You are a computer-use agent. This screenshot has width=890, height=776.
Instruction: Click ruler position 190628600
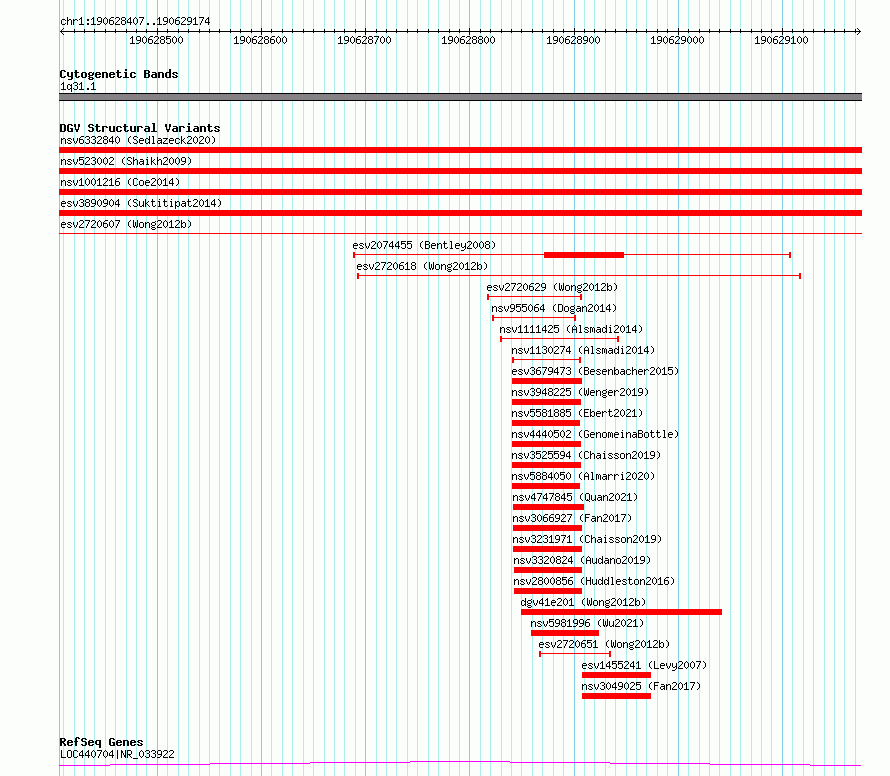260,40
